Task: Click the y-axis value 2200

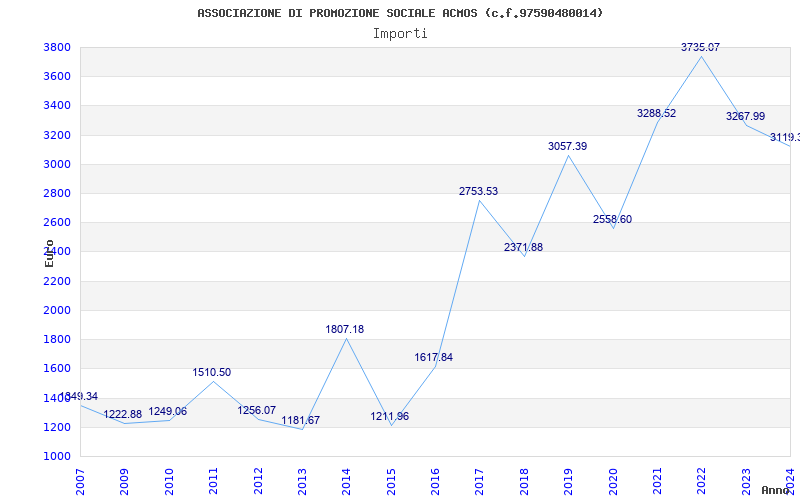Action: click(x=57, y=282)
